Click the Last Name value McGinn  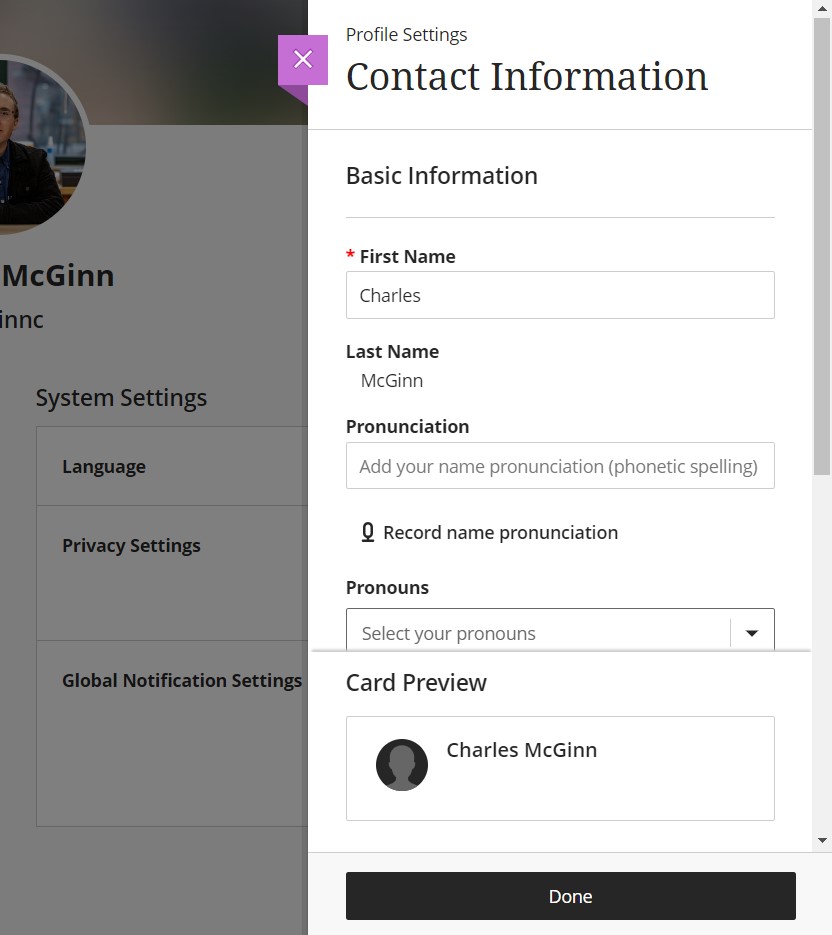point(392,380)
